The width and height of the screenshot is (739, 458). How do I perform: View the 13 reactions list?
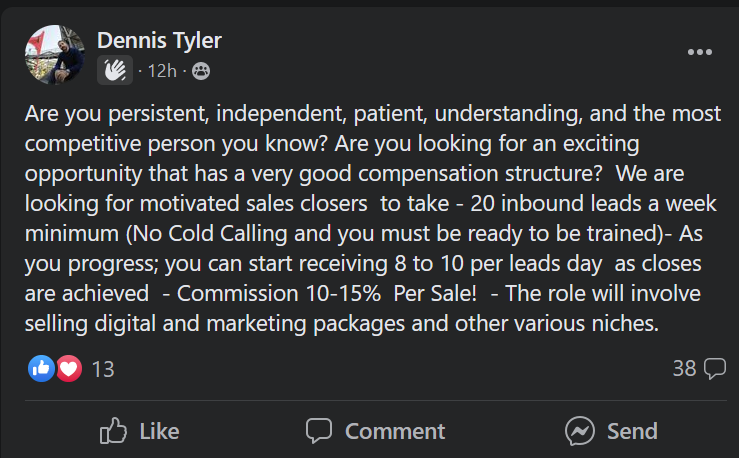(x=103, y=369)
